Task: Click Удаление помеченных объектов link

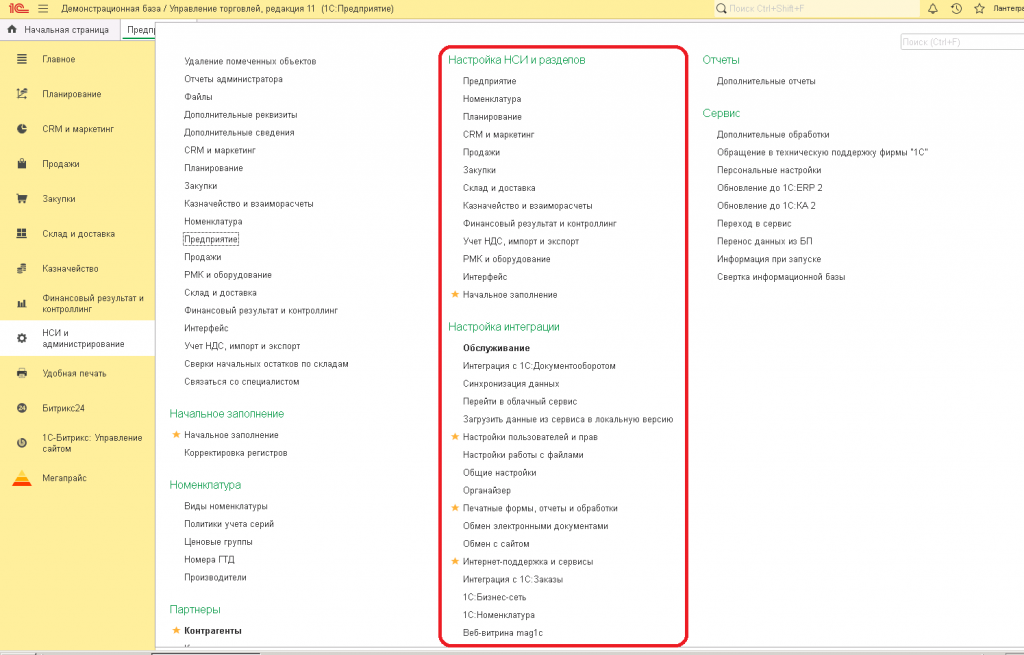Action: point(250,61)
